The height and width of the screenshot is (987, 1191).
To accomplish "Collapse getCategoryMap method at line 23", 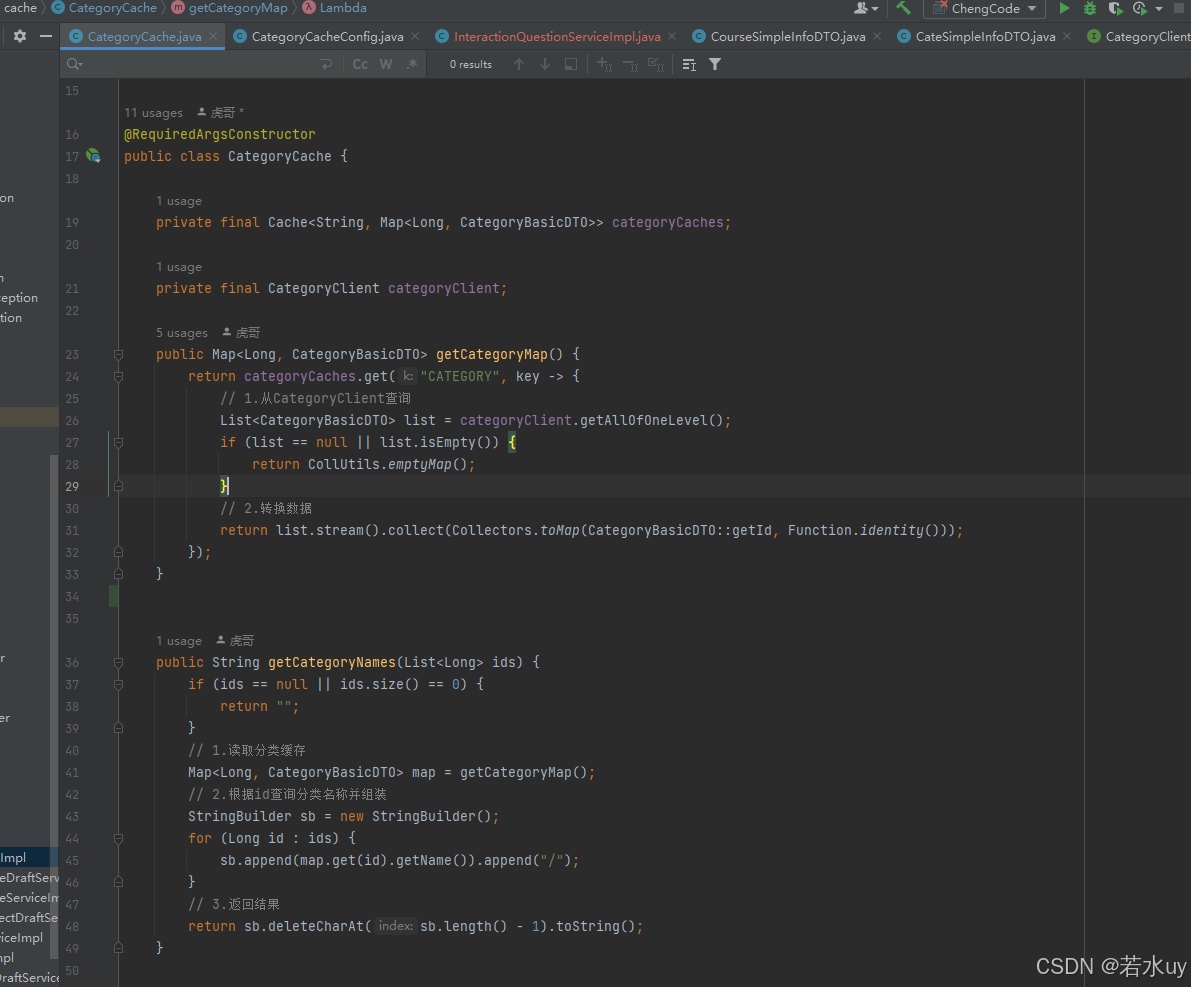I will coord(118,355).
